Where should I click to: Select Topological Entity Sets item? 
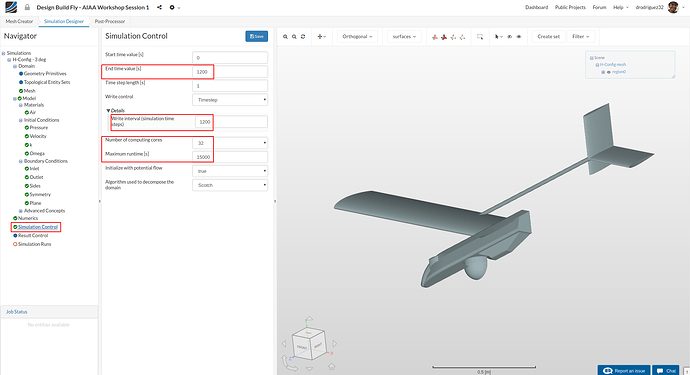point(47,82)
